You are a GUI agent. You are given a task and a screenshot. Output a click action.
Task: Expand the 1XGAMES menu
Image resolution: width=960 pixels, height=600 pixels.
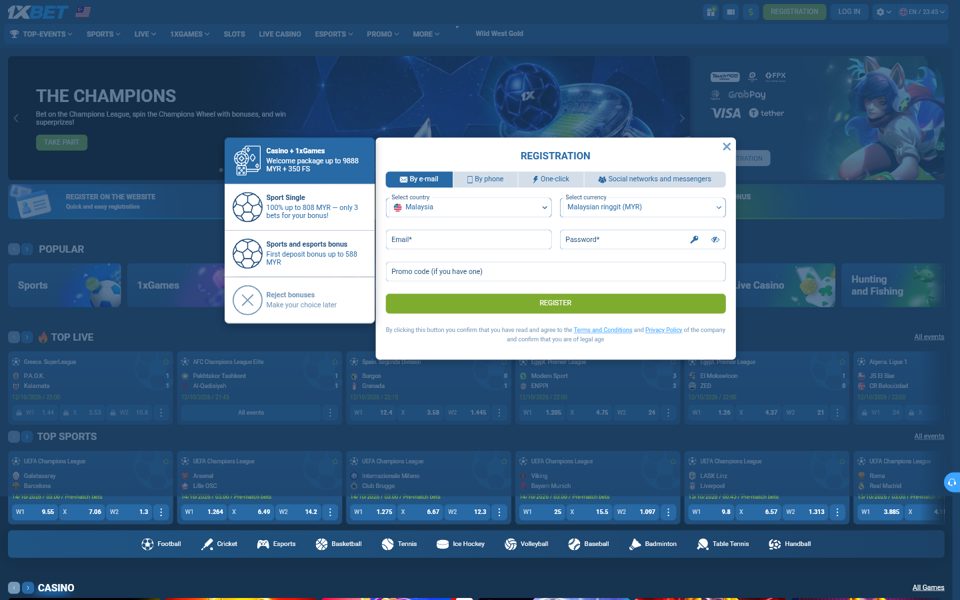(190, 34)
